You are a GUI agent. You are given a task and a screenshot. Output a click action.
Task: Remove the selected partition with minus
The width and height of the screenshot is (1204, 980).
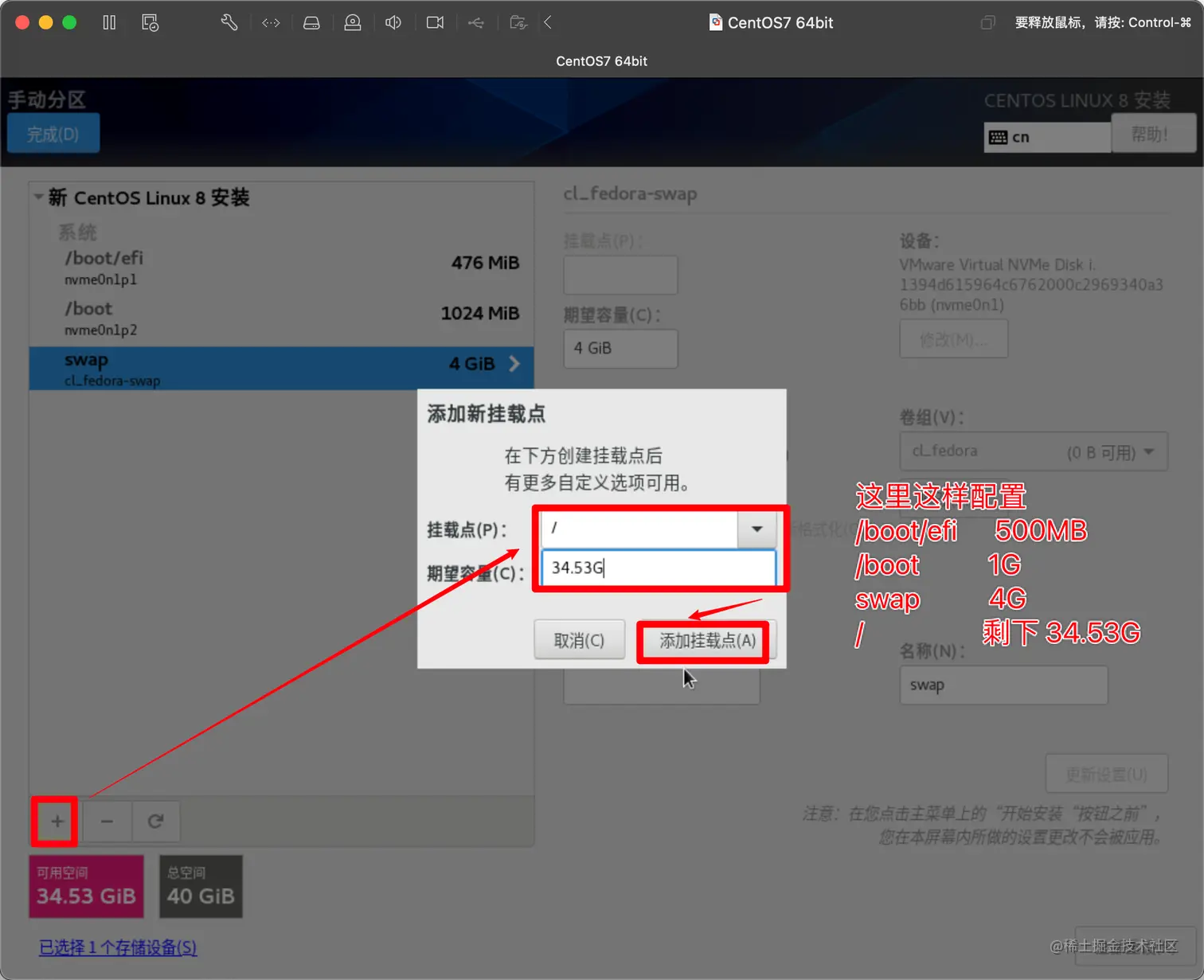[x=107, y=821]
